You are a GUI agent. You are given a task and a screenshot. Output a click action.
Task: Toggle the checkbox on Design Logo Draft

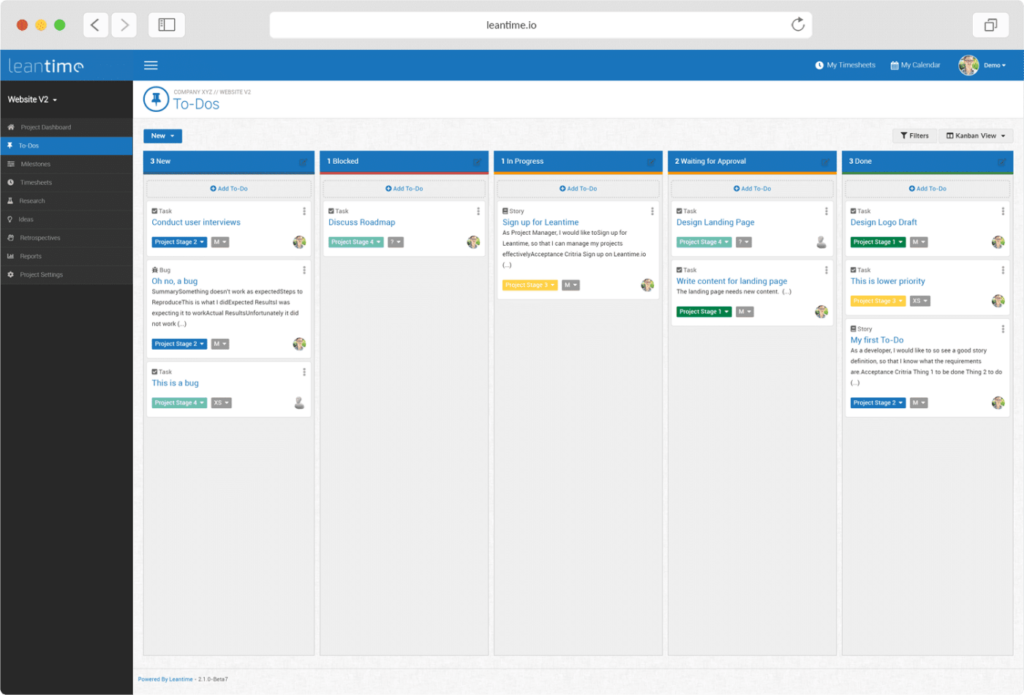point(853,211)
